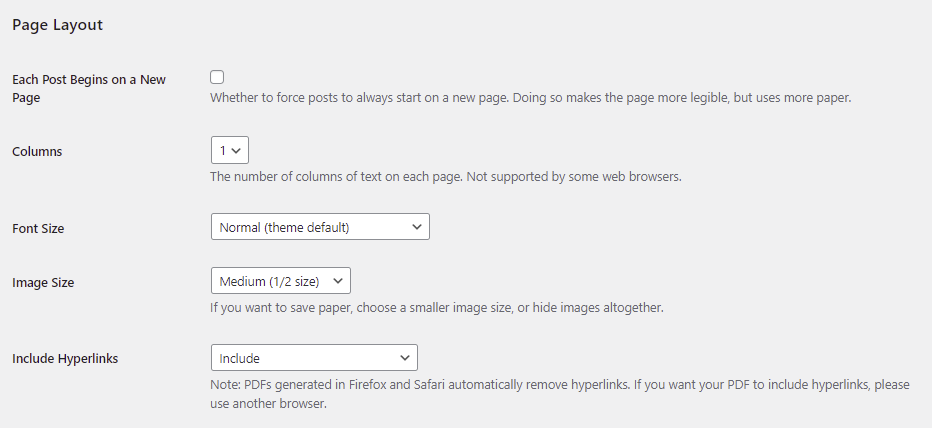Open the Image Size dropdown
This screenshot has height=428, width=932.
pos(280,281)
